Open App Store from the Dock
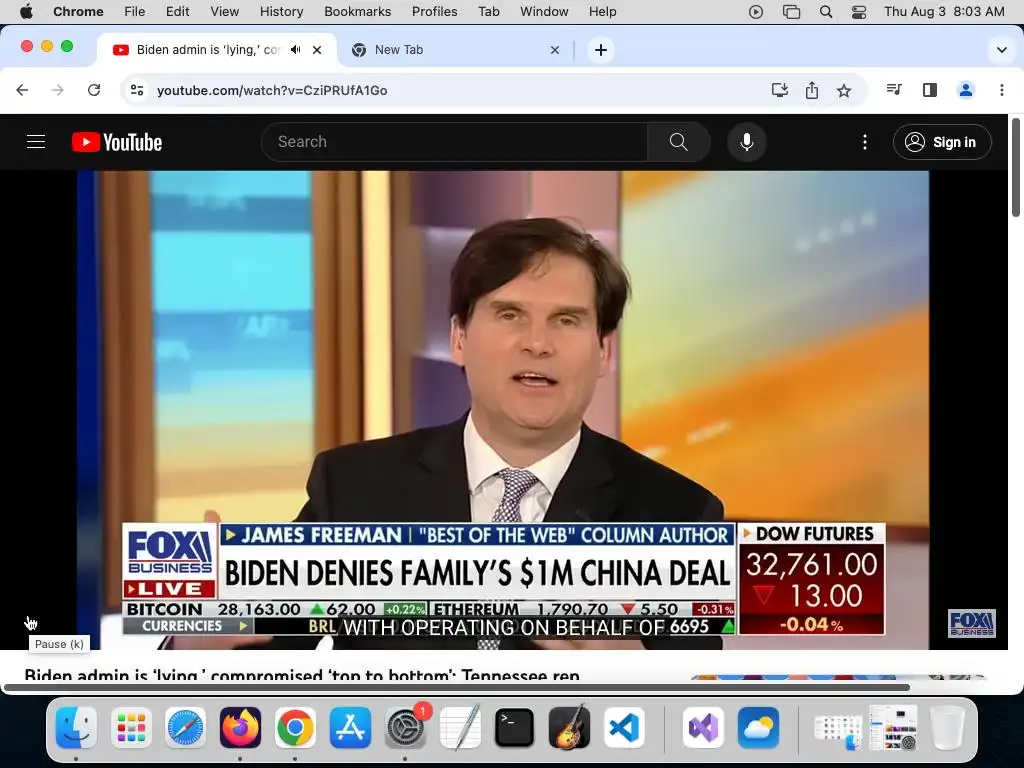Image resolution: width=1024 pixels, height=768 pixels. pyautogui.click(x=350, y=727)
